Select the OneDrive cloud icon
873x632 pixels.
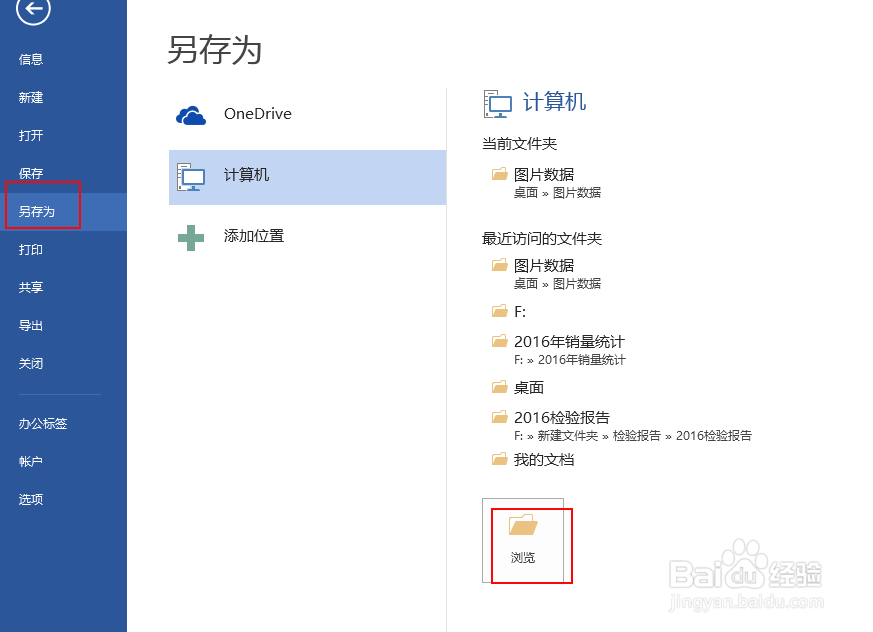[x=191, y=115]
